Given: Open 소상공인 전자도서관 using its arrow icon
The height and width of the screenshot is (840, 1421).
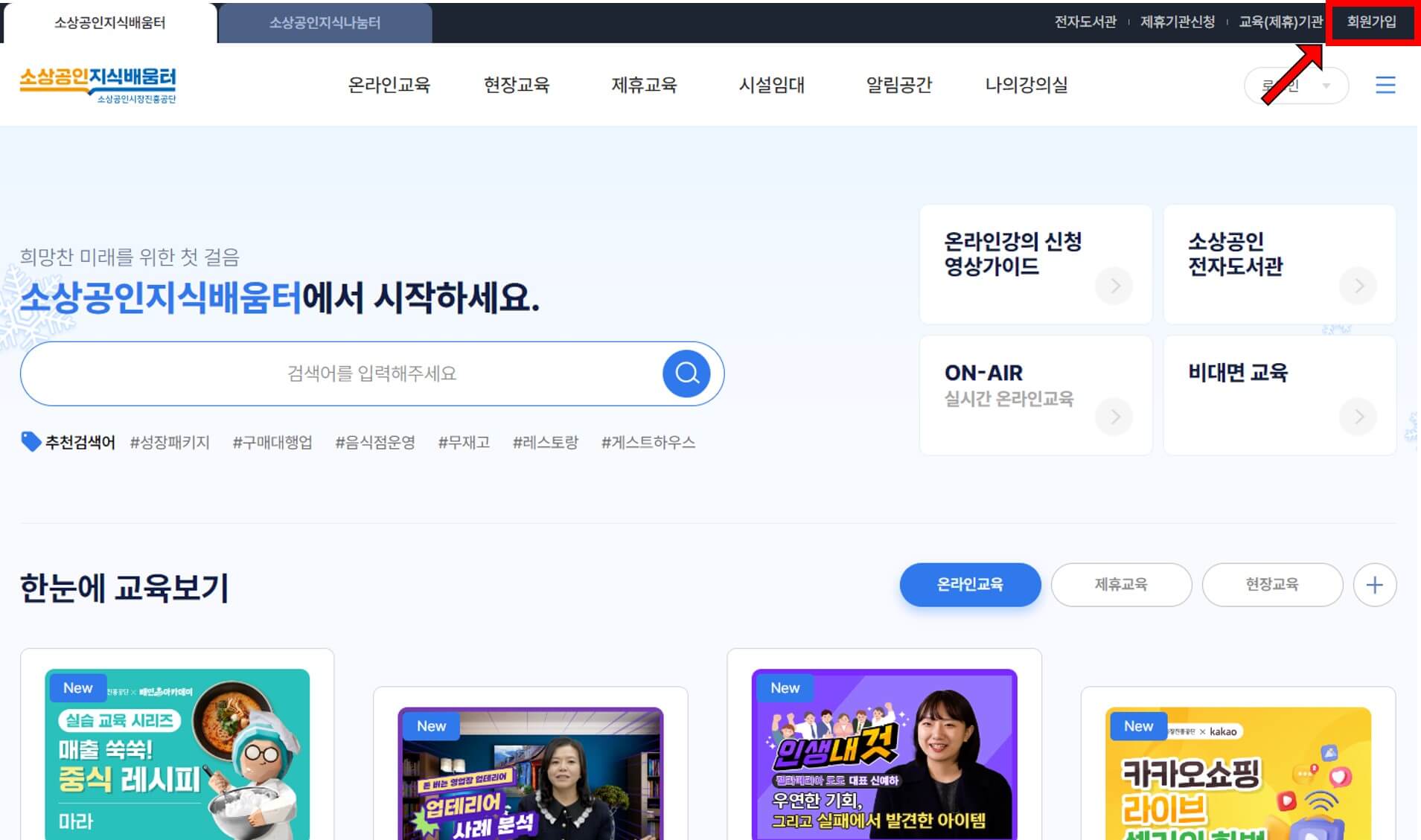Looking at the screenshot, I should pos(1357,286).
